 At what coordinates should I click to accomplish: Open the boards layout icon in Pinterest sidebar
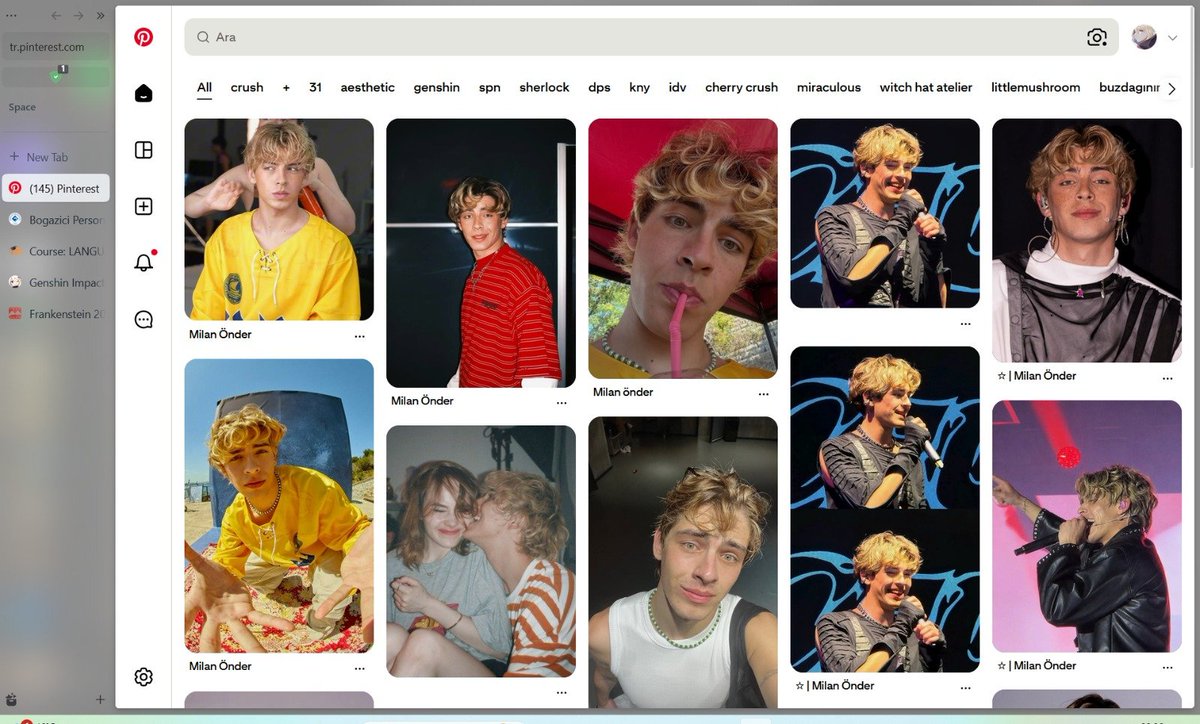(144, 150)
